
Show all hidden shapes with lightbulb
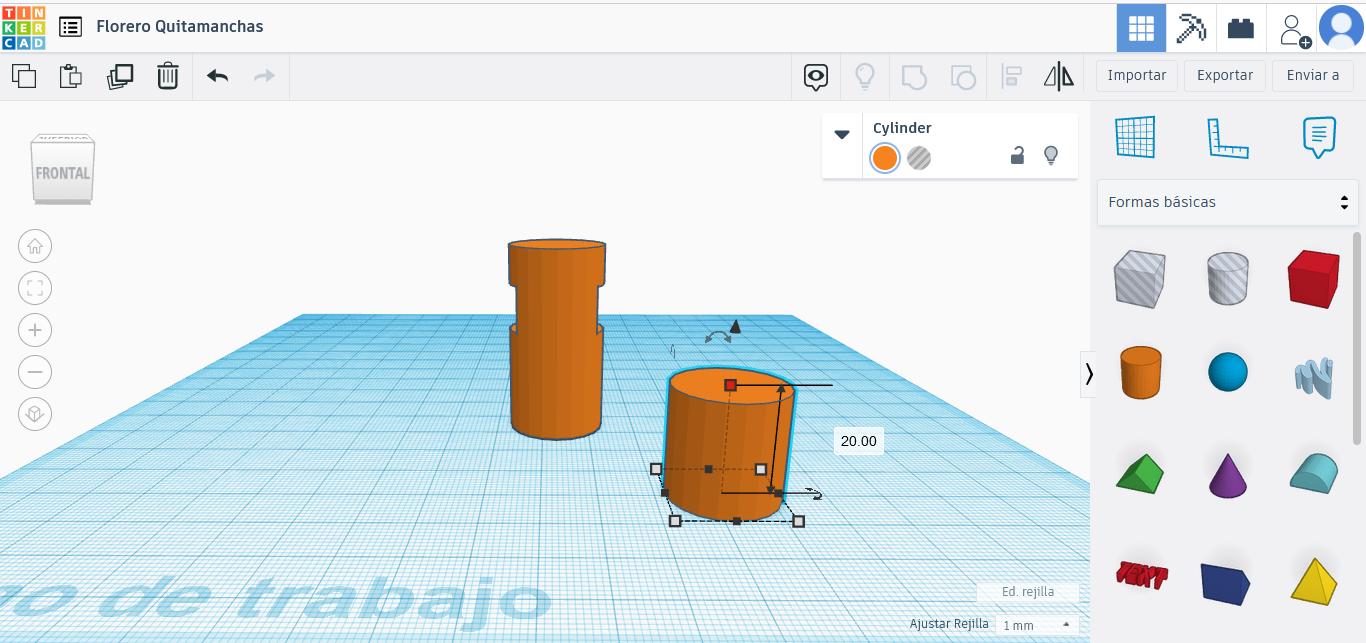point(865,76)
